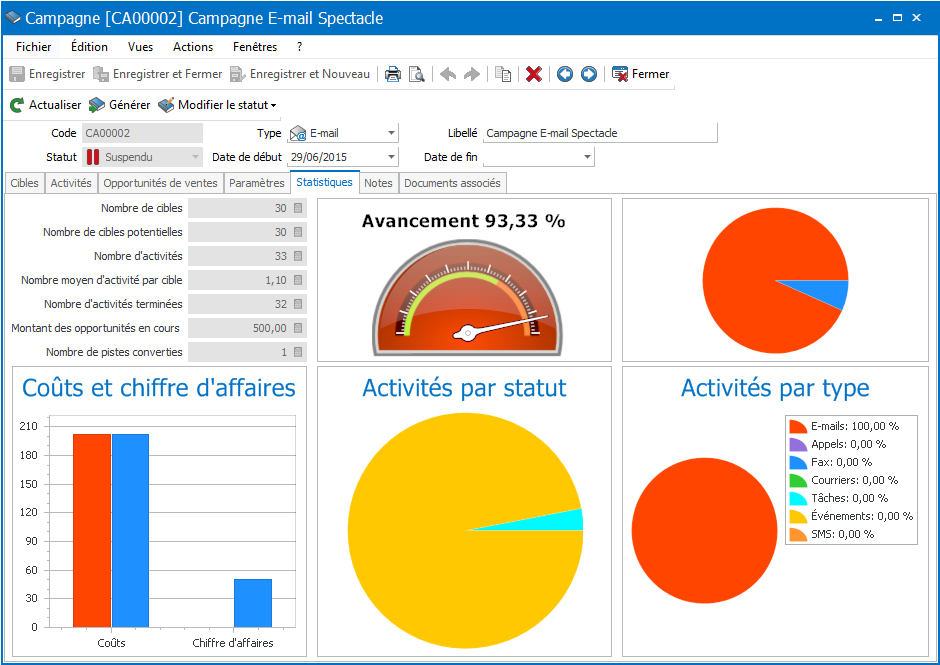Click inside the Libellé text field
The height and width of the screenshot is (665, 940).
[600, 133]
